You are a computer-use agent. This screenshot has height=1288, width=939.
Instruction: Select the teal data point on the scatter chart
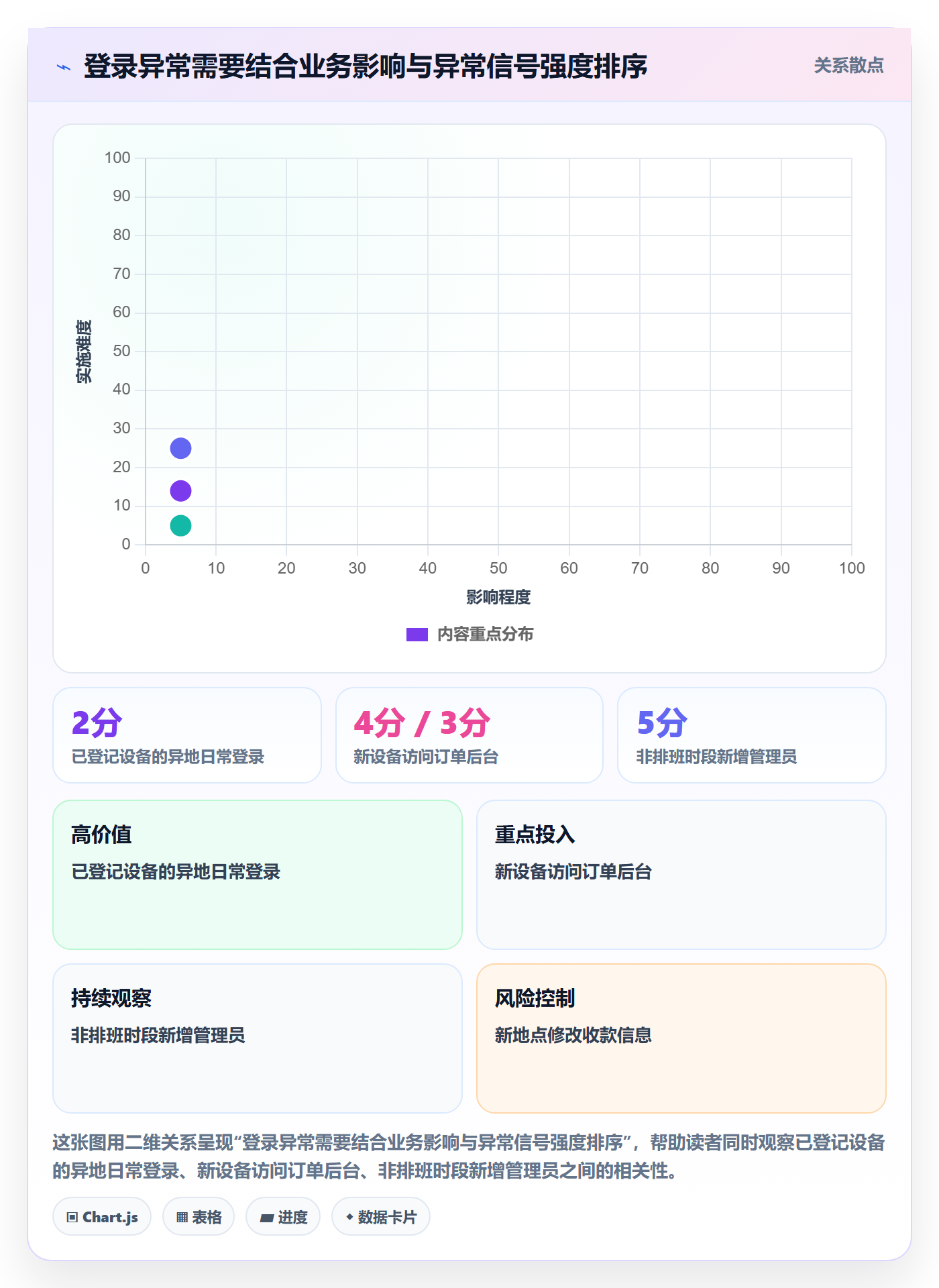pyautogui.click(x=180, y=526)
